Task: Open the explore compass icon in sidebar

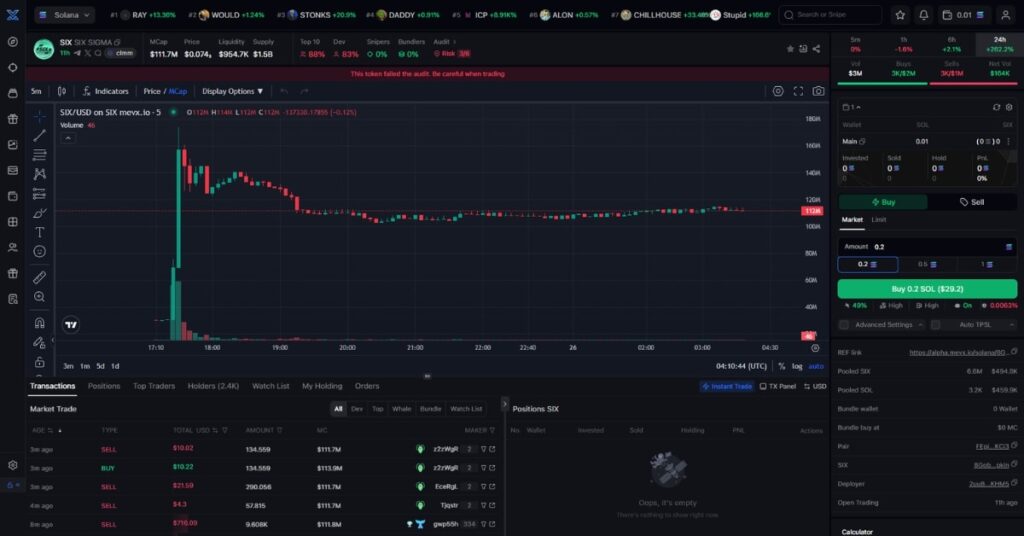Action: [12, 42]
